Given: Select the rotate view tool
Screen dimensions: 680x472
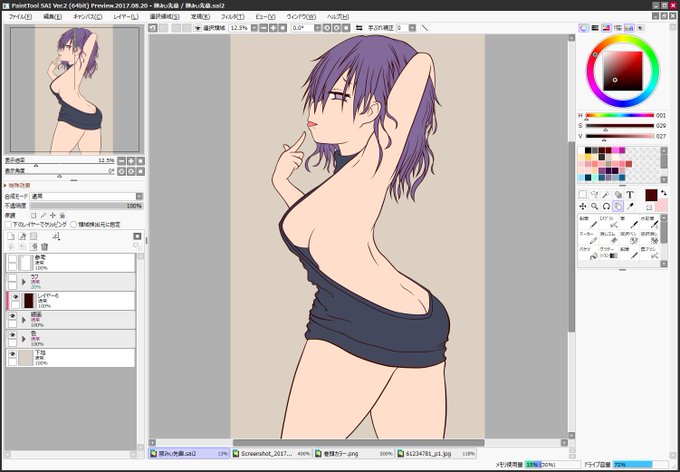Looking at the screenshot, I should [x=606, y=206].
